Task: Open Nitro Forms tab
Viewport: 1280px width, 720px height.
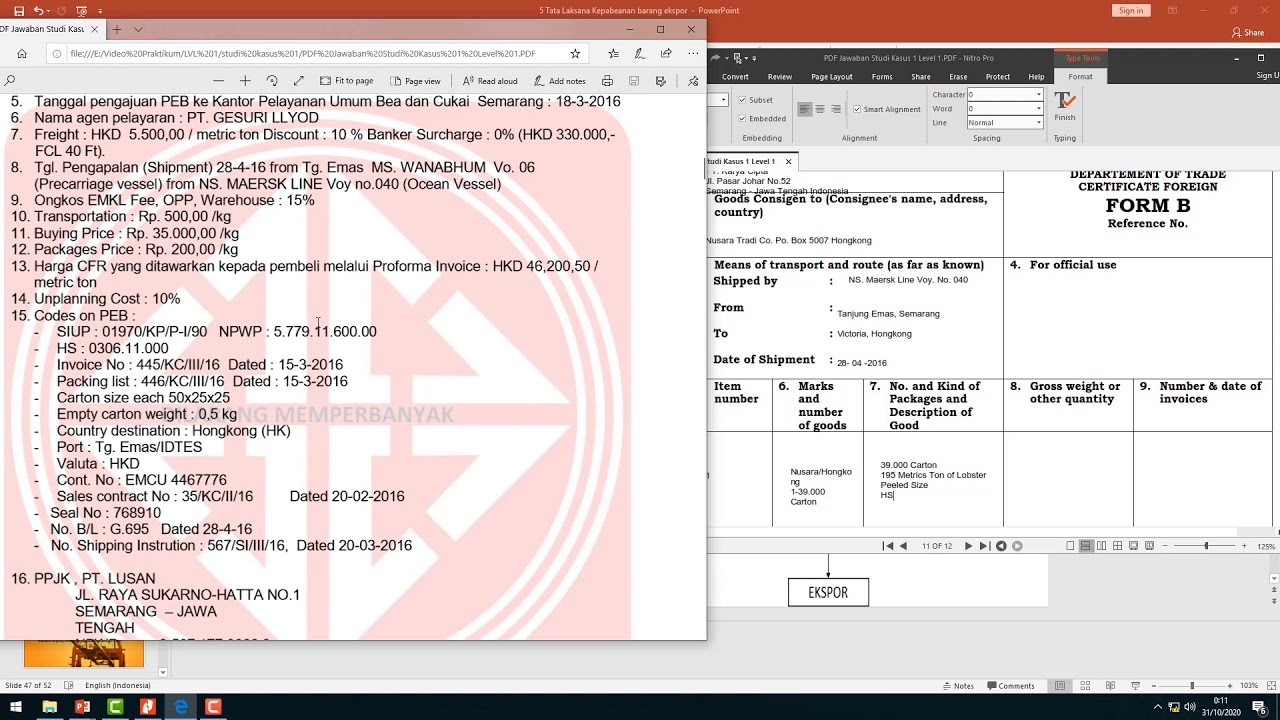Action: point(882,77)
